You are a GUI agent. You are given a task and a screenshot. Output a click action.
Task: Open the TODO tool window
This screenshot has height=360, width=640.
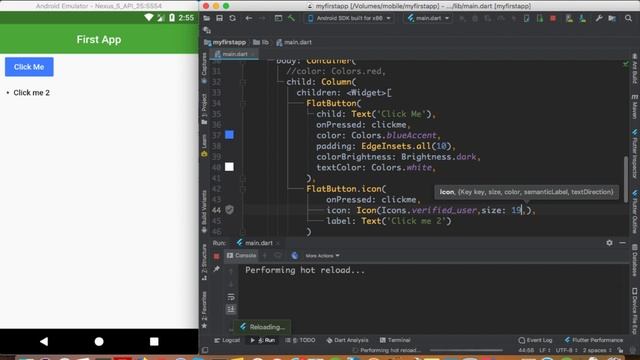point(300,340)
